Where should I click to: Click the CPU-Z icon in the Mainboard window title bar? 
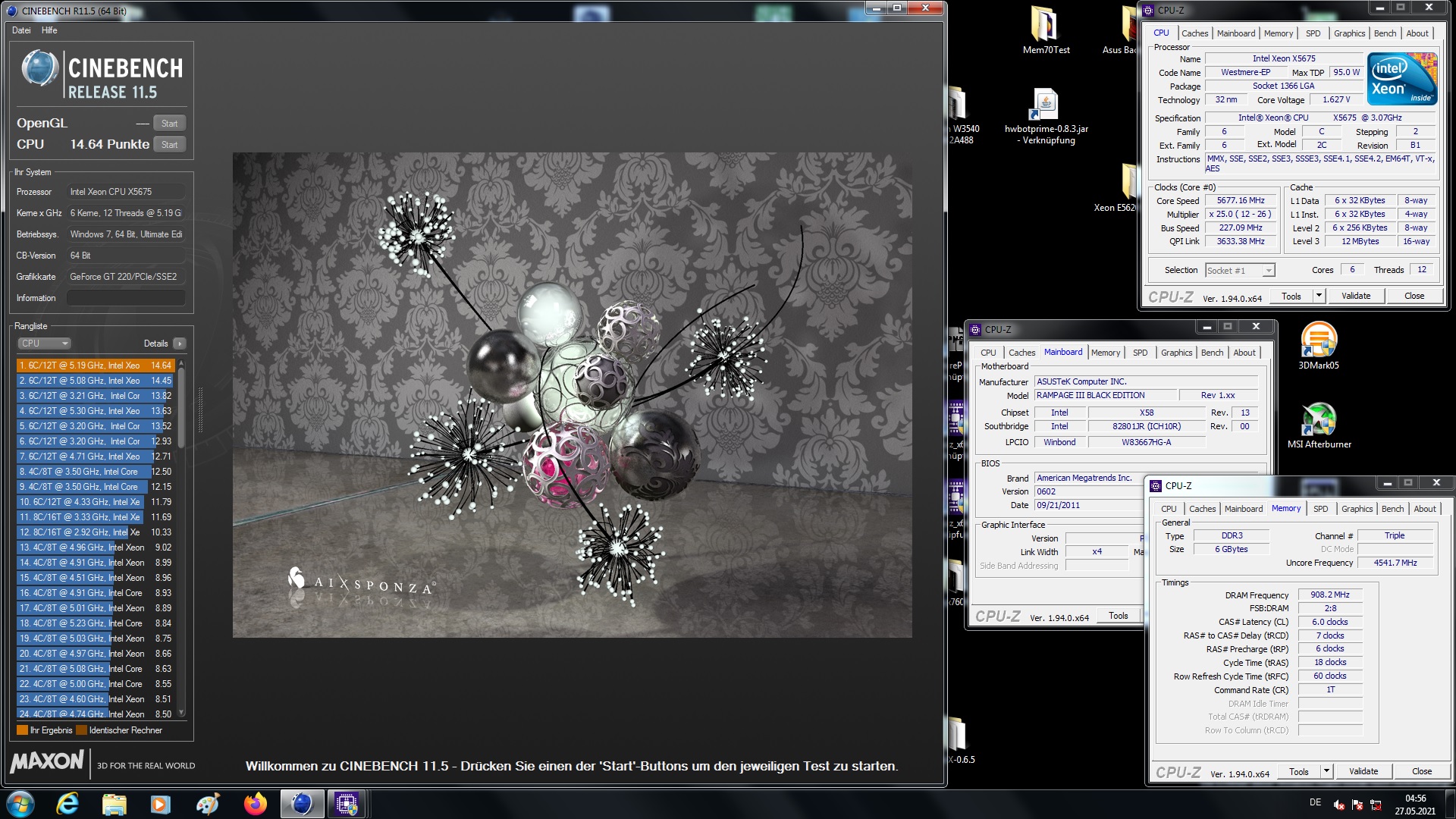click(x=975, y=329)
